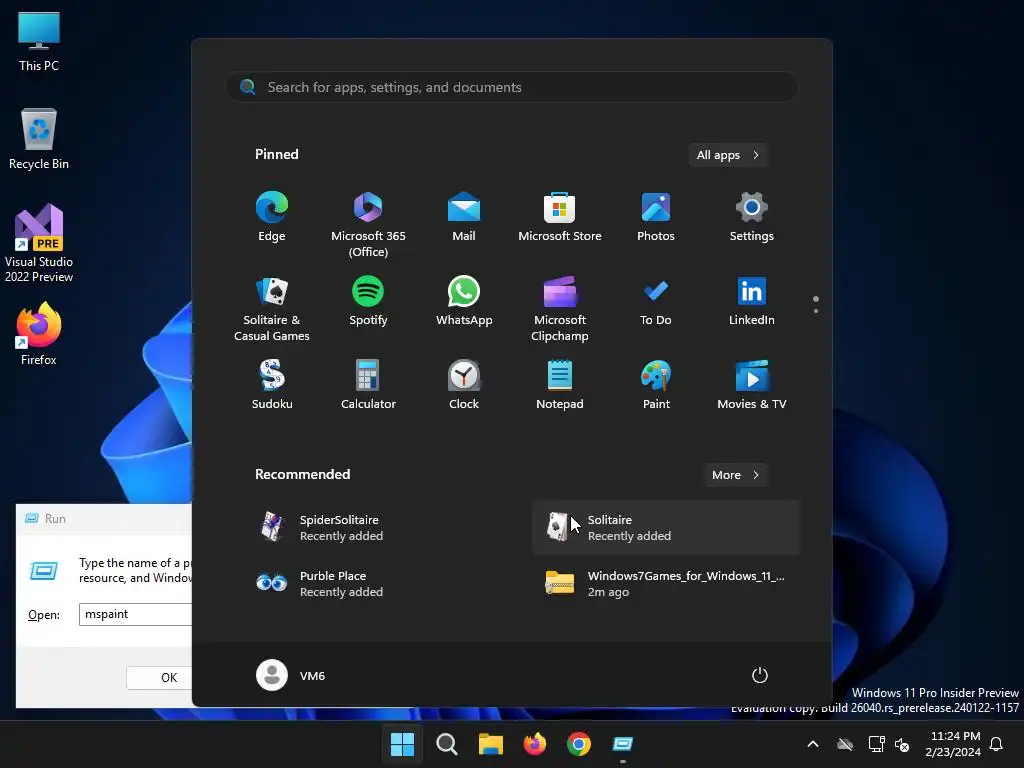Click OK in the Run dialog
This screenshot has height=768, width=1024.
pyautogui.click(x=160, y=678)
